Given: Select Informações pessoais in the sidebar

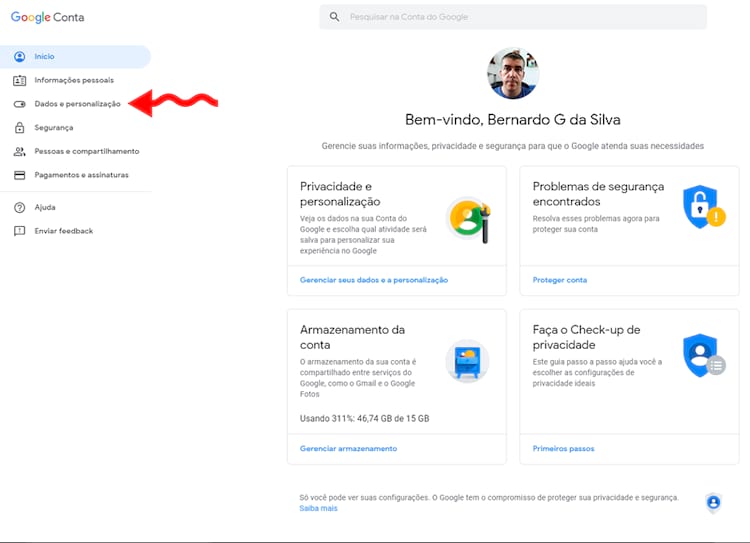Looking at the screenshot, I should [x=74, y=80].
